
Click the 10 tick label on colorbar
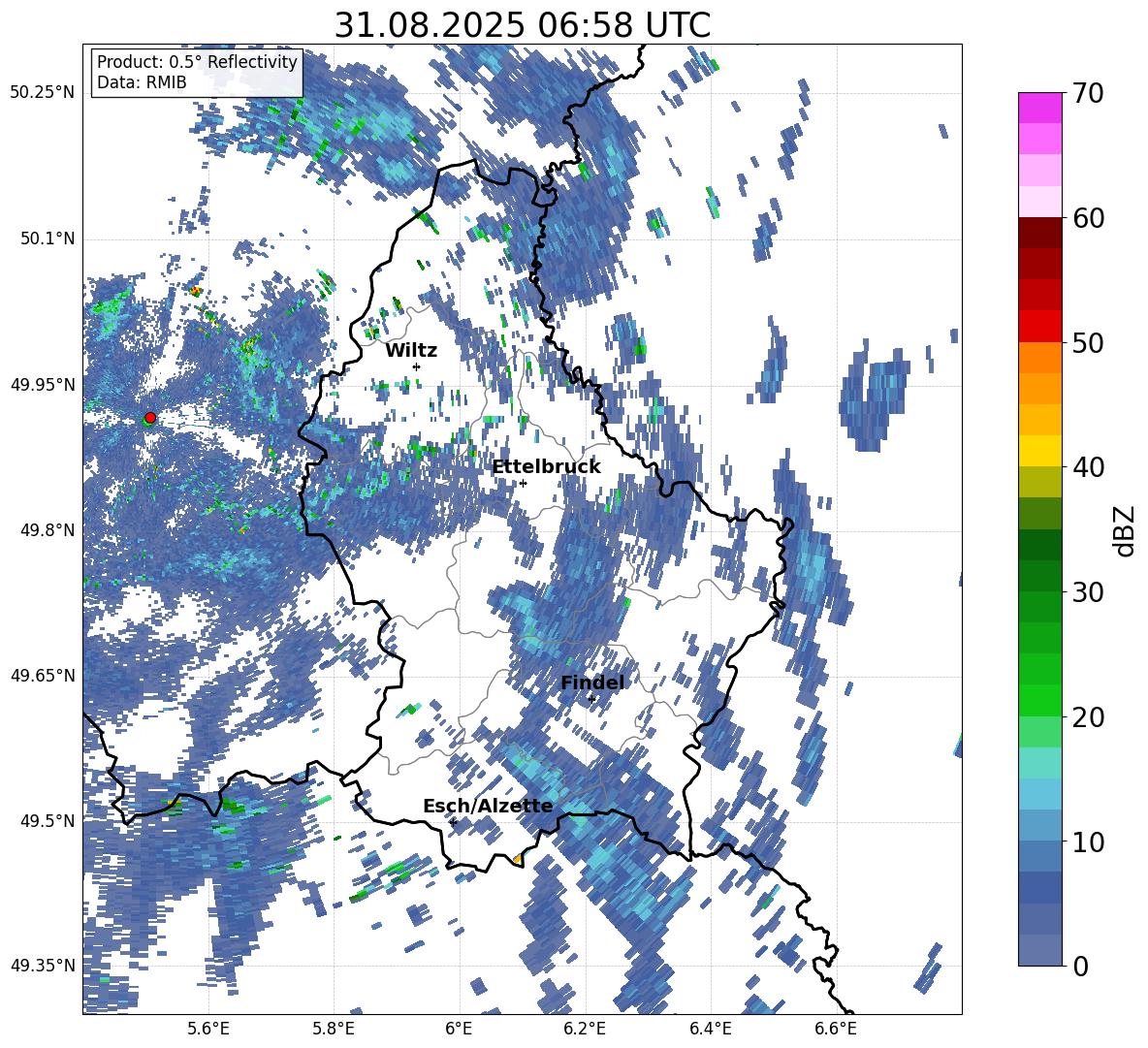tap(1087, 842)
